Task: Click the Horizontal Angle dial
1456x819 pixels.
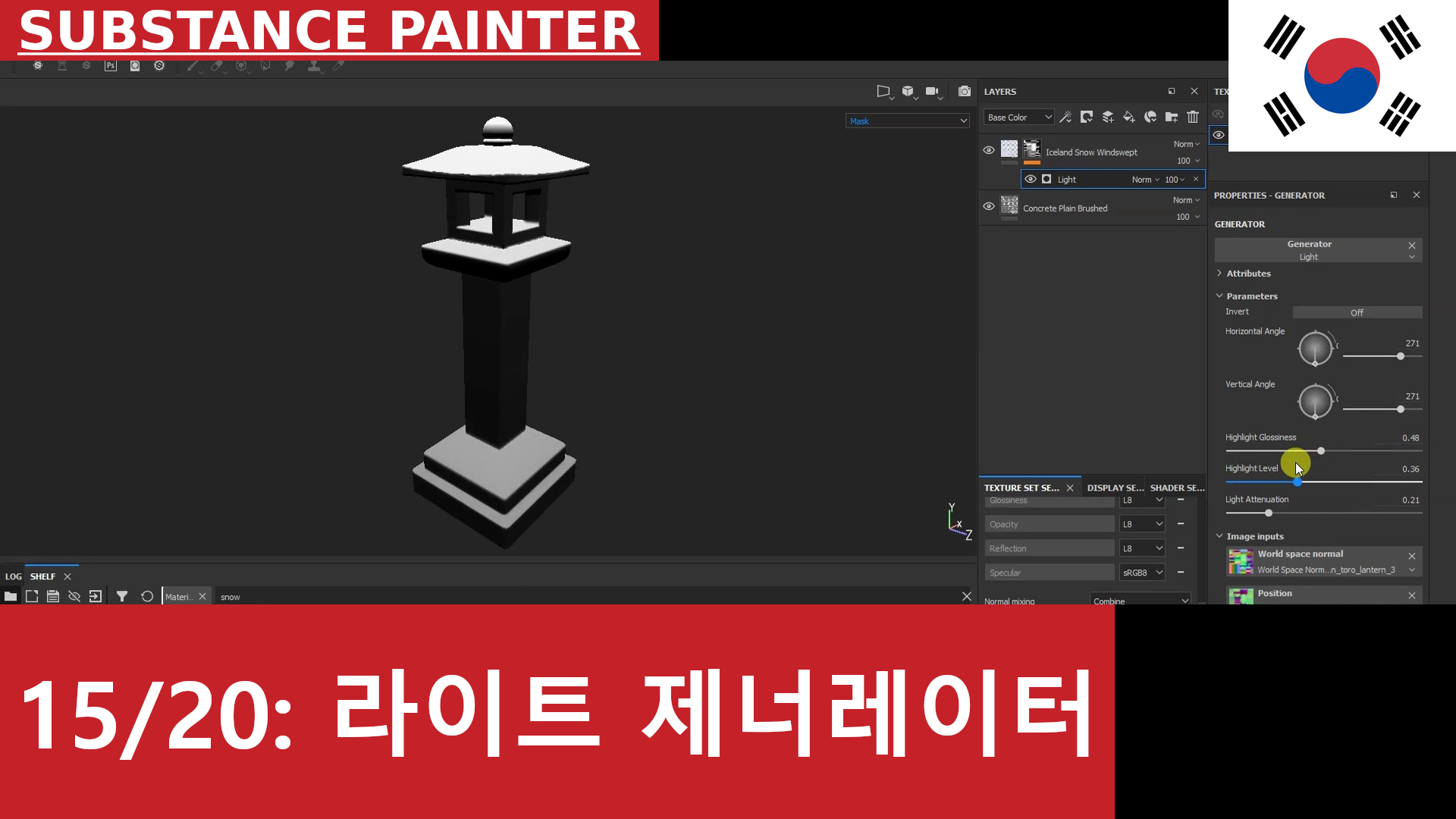Action: pos(1315,349)
